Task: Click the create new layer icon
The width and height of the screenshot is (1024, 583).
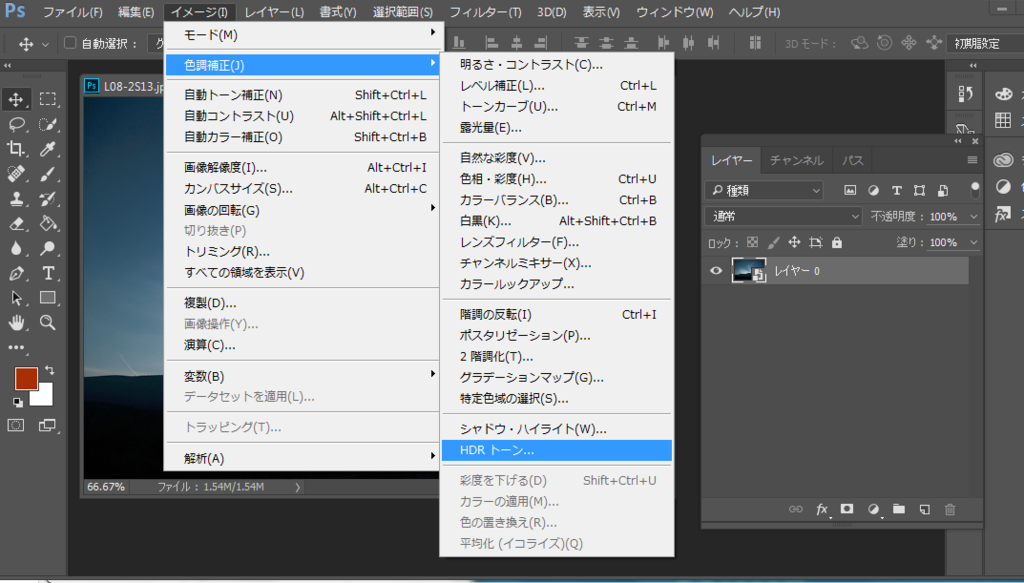Action: click(924, 509)
